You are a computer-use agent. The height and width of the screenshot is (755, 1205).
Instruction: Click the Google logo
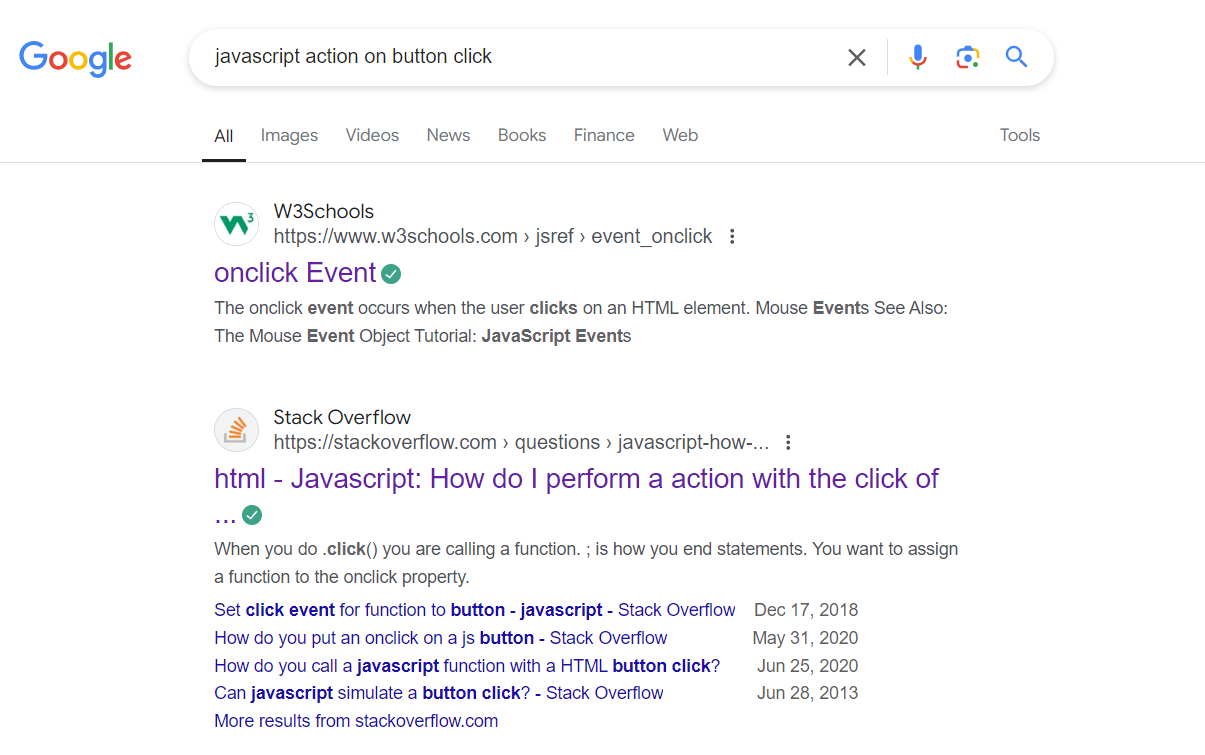click(x=76, y=58)
